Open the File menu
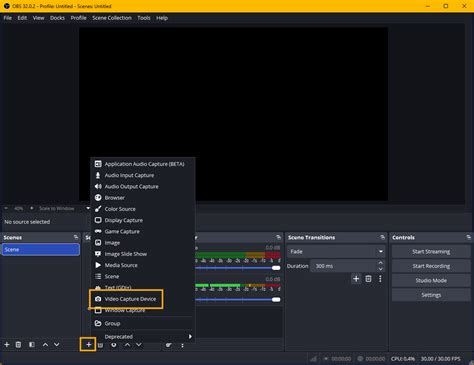 click(x=8, y=18)
